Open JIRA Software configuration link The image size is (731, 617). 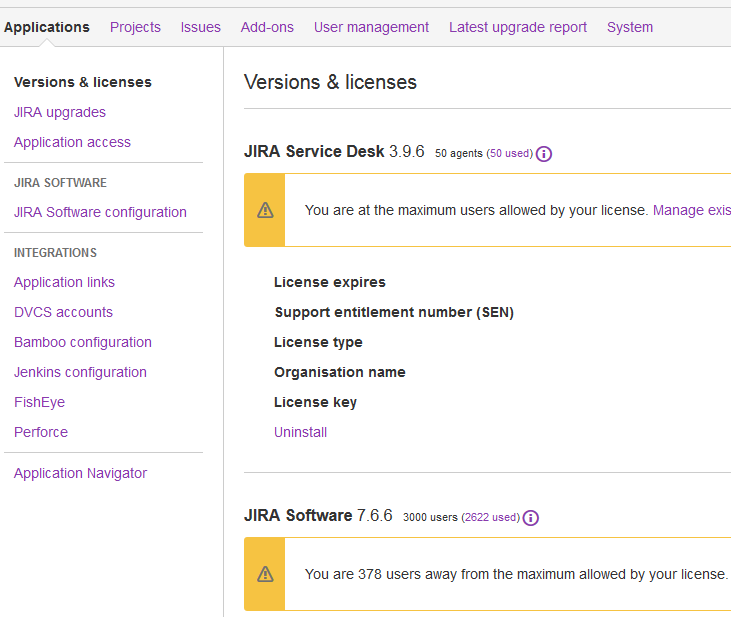pyautogui.click(x=100, y=212)
